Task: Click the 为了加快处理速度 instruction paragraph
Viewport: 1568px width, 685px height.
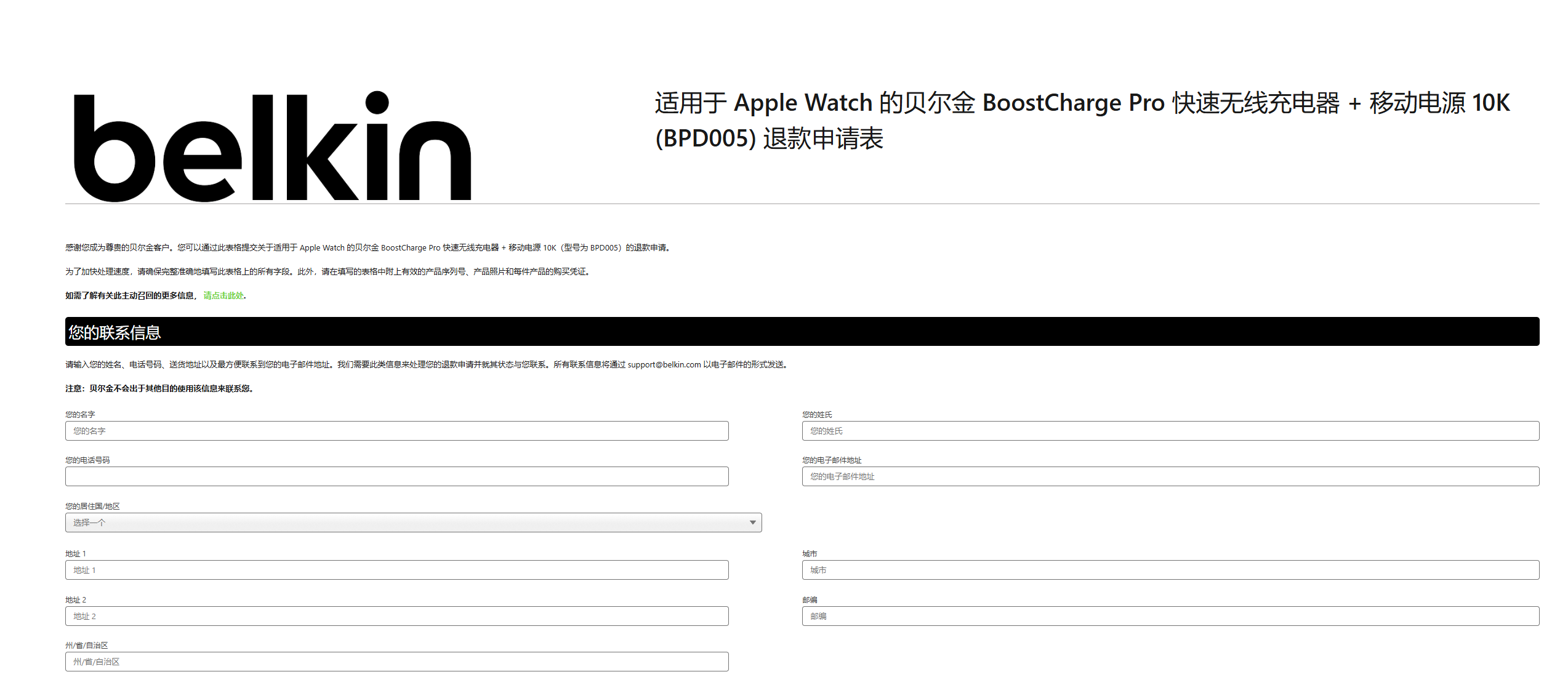Action: [x=329, y=272]
